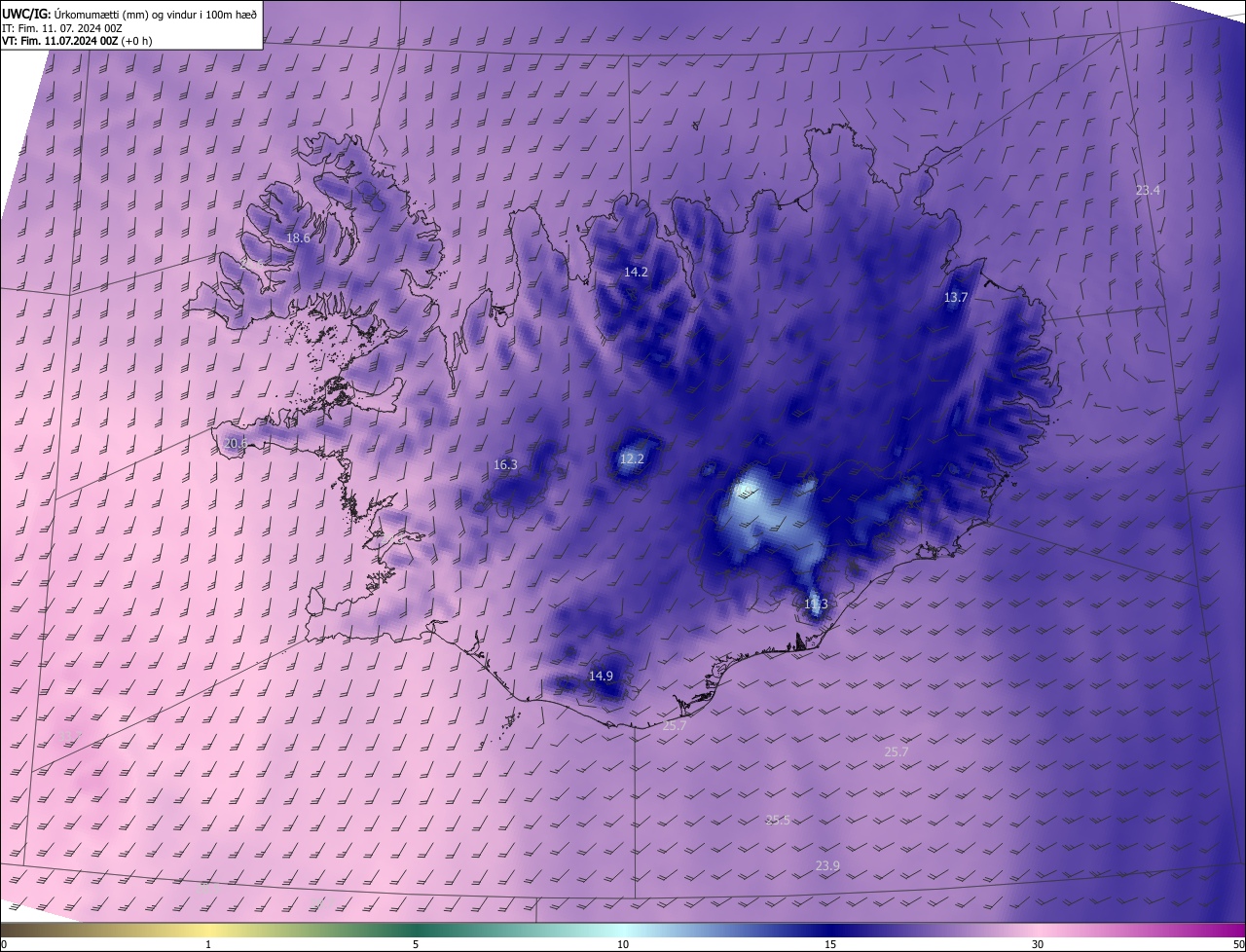
Task: Click the 5 tick on the color scale
Action: click(x=416, y=944)
